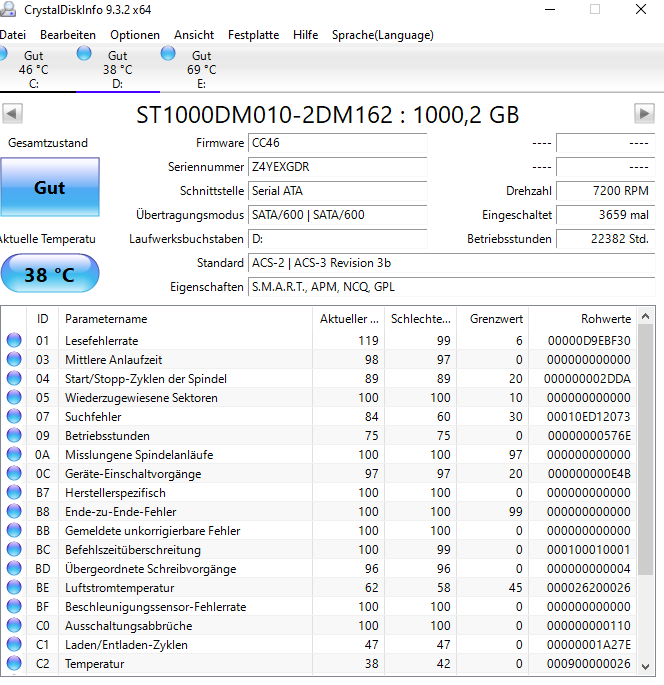This screenshot has height=685, width=664.
Task: Click status orb beside Laden/Entladen-Zyklen
Action: pos(14,644)
